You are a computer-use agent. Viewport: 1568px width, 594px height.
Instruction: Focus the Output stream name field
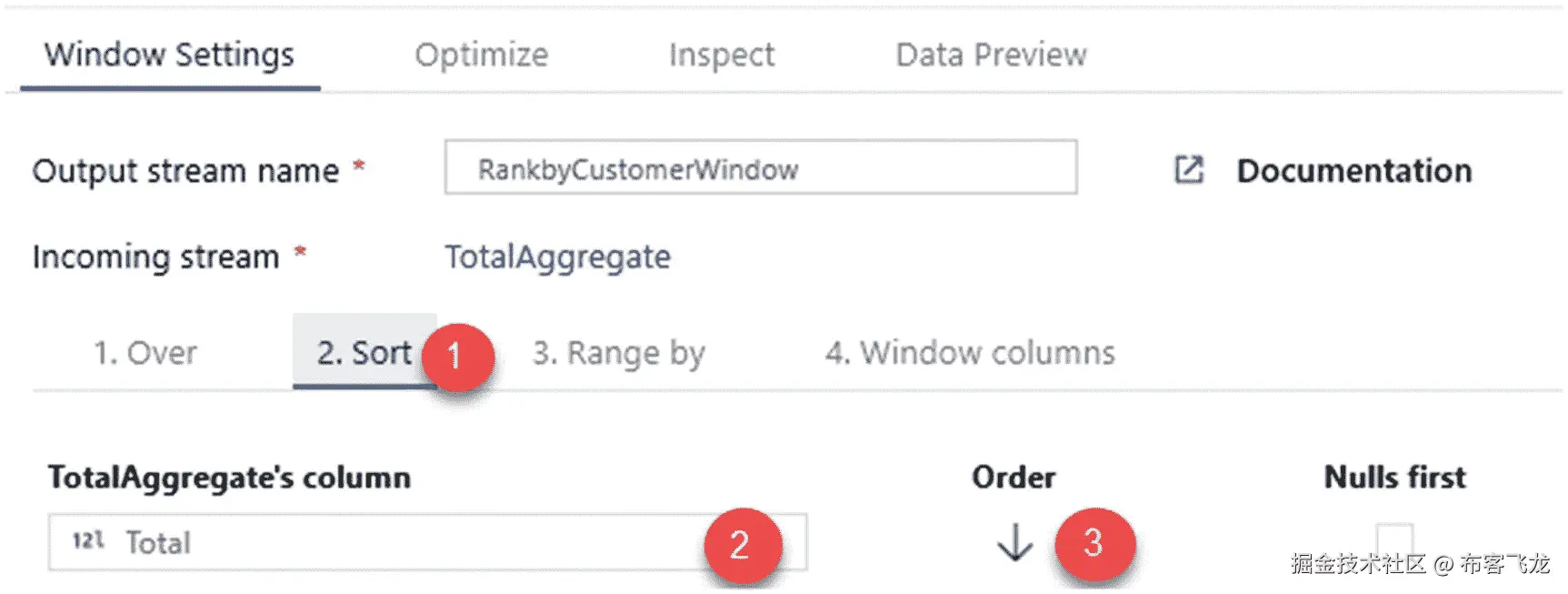pos(761,167)
